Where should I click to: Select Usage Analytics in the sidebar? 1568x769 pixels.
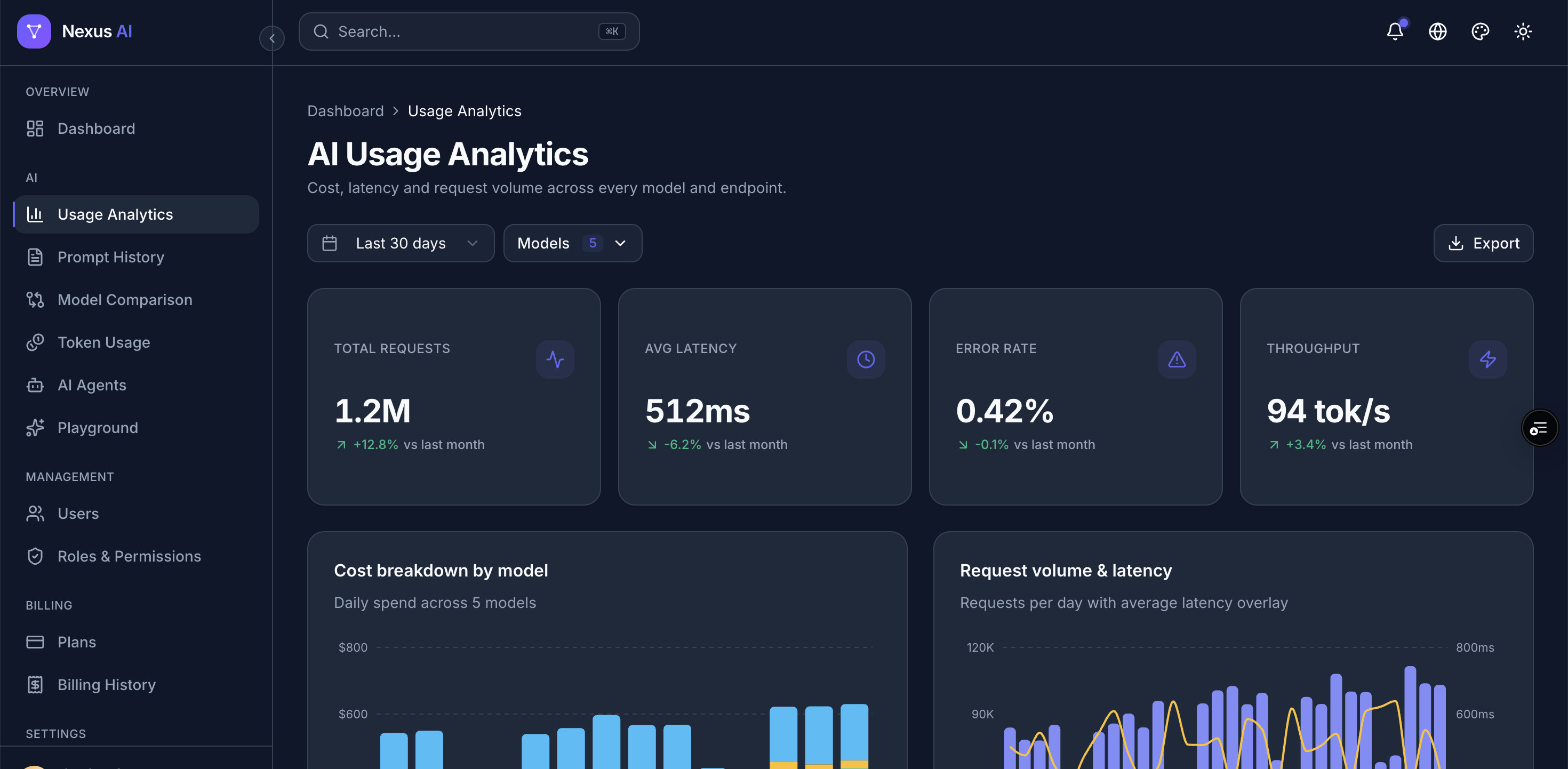(136, 214)
